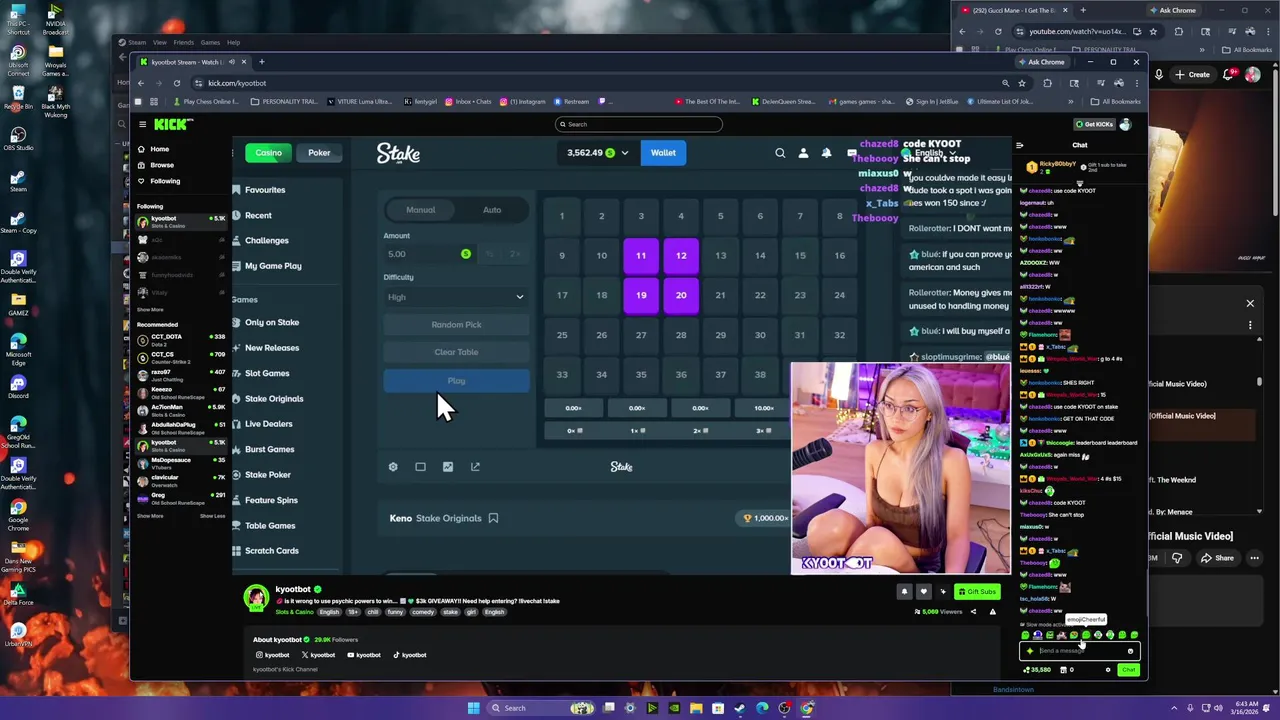Click the Wallet button
This screenshot has width=1280, height=720.
[x=663, y=153]
